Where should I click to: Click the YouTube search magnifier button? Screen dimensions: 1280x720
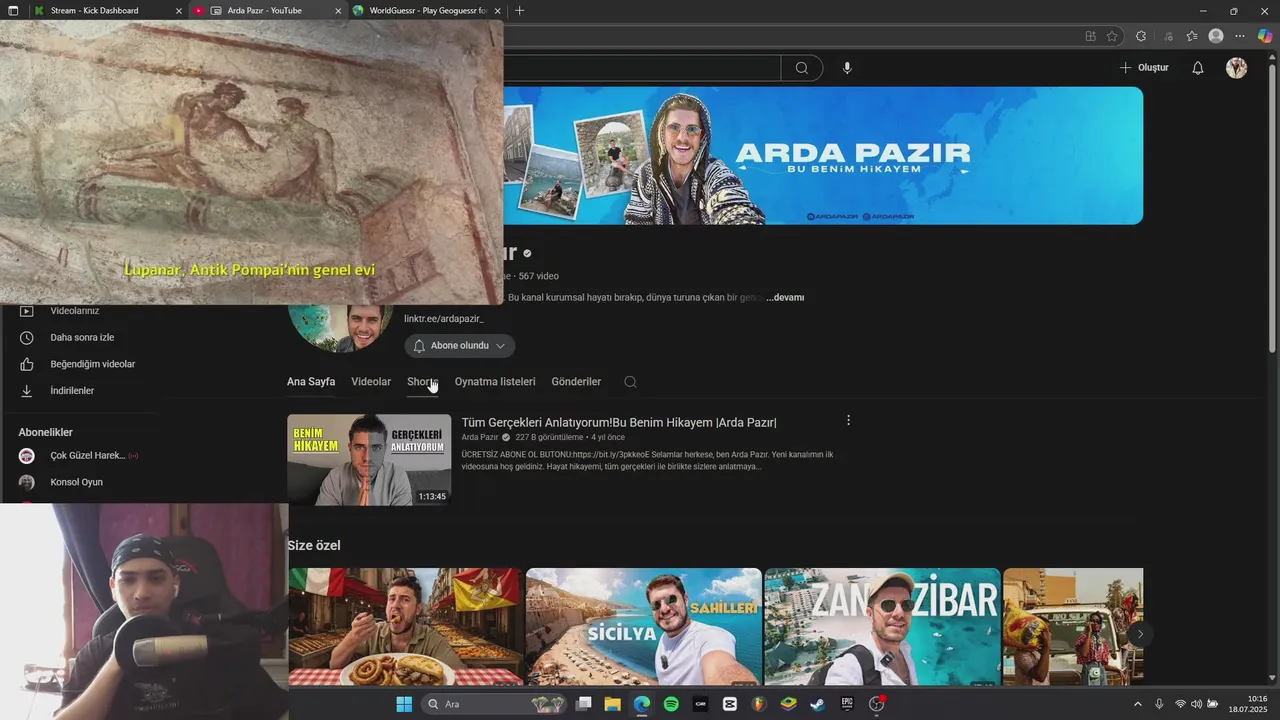click(802, 68)
